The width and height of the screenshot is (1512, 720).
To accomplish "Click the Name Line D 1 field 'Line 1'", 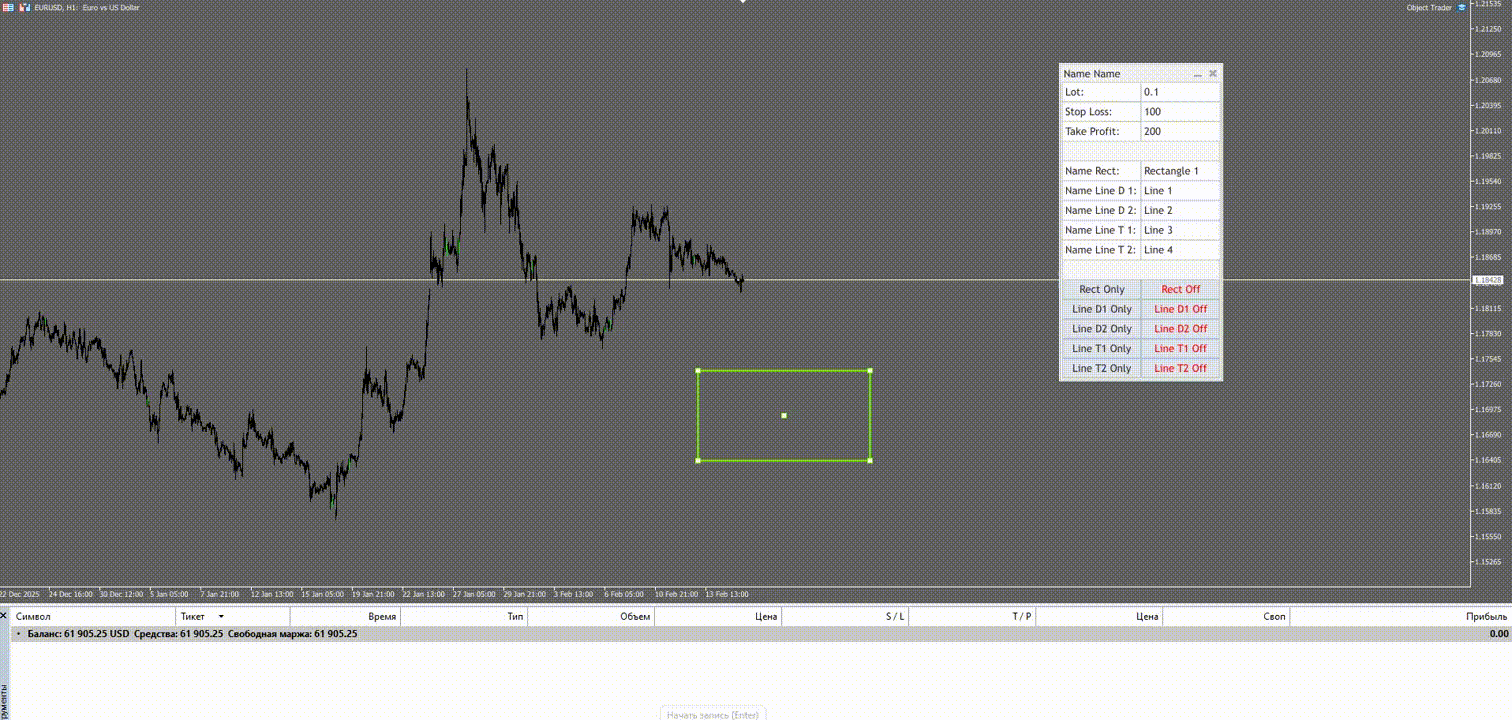I will coord(1181,191).
